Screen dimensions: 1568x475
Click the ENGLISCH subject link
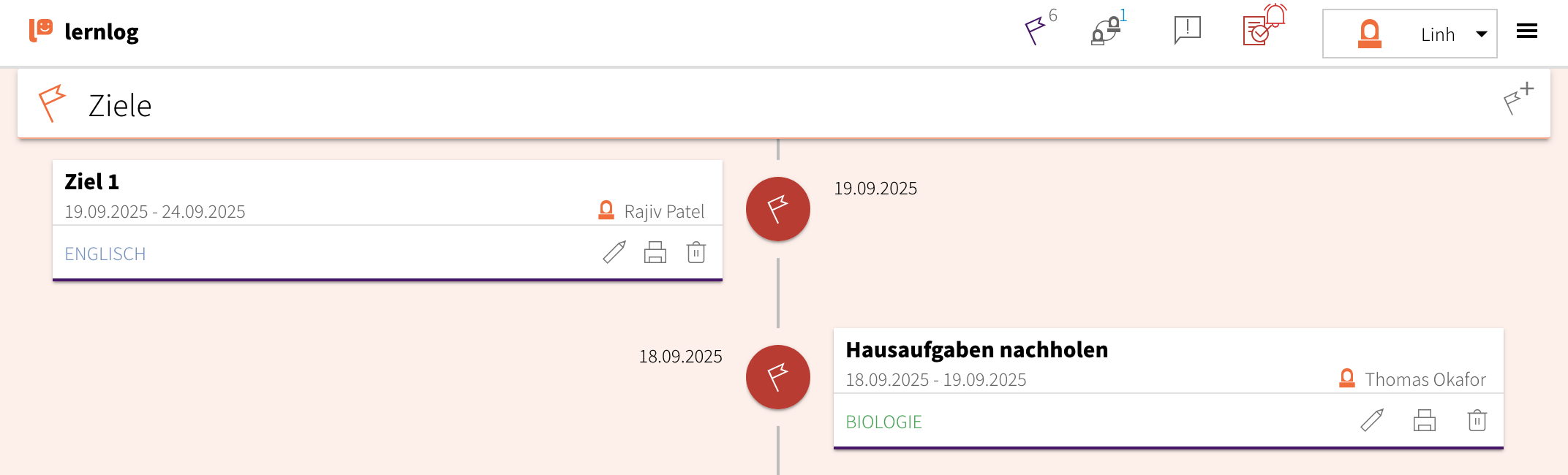pos(105,254)
